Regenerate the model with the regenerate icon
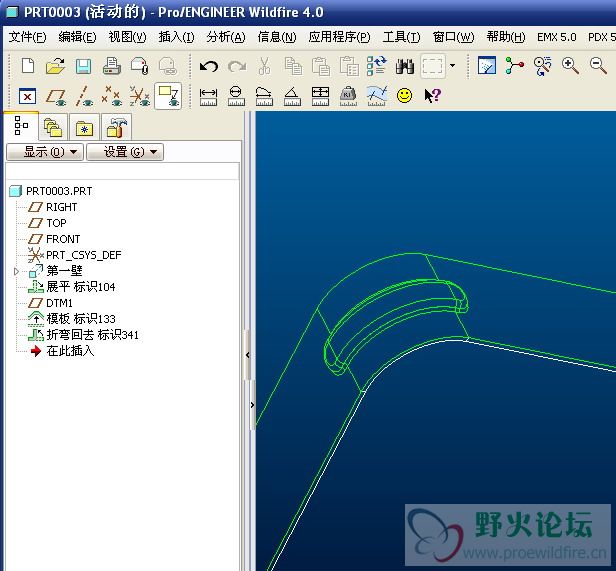This screenshot has height=571, width=616. point(377,66)
